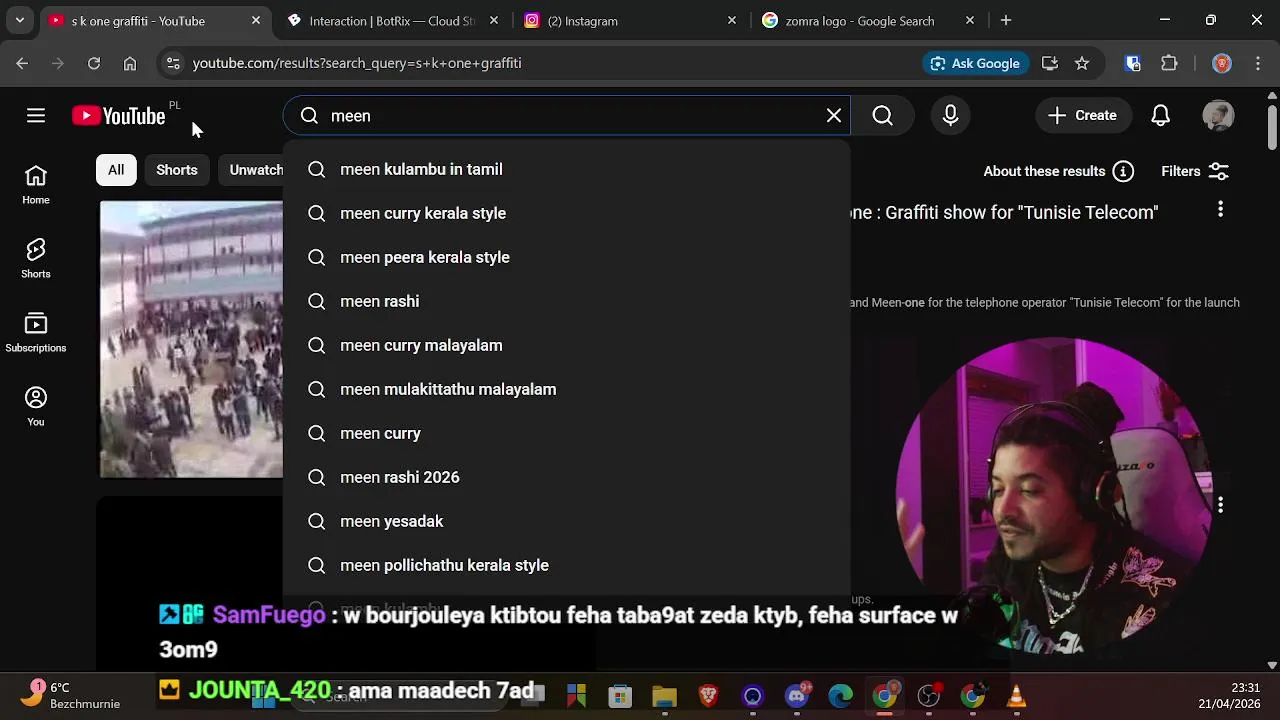Viewport: 1280px width, 720px height.
Task: Open the Chrome profile avatar
Action: (x=1221, y=63)
